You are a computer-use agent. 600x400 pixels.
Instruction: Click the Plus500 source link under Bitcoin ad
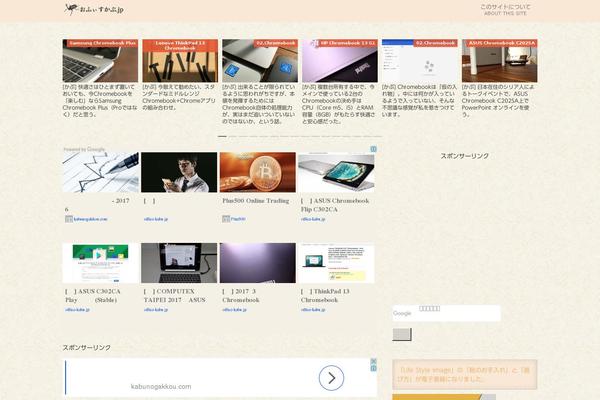pyautogui.click(x=238, y=219)
